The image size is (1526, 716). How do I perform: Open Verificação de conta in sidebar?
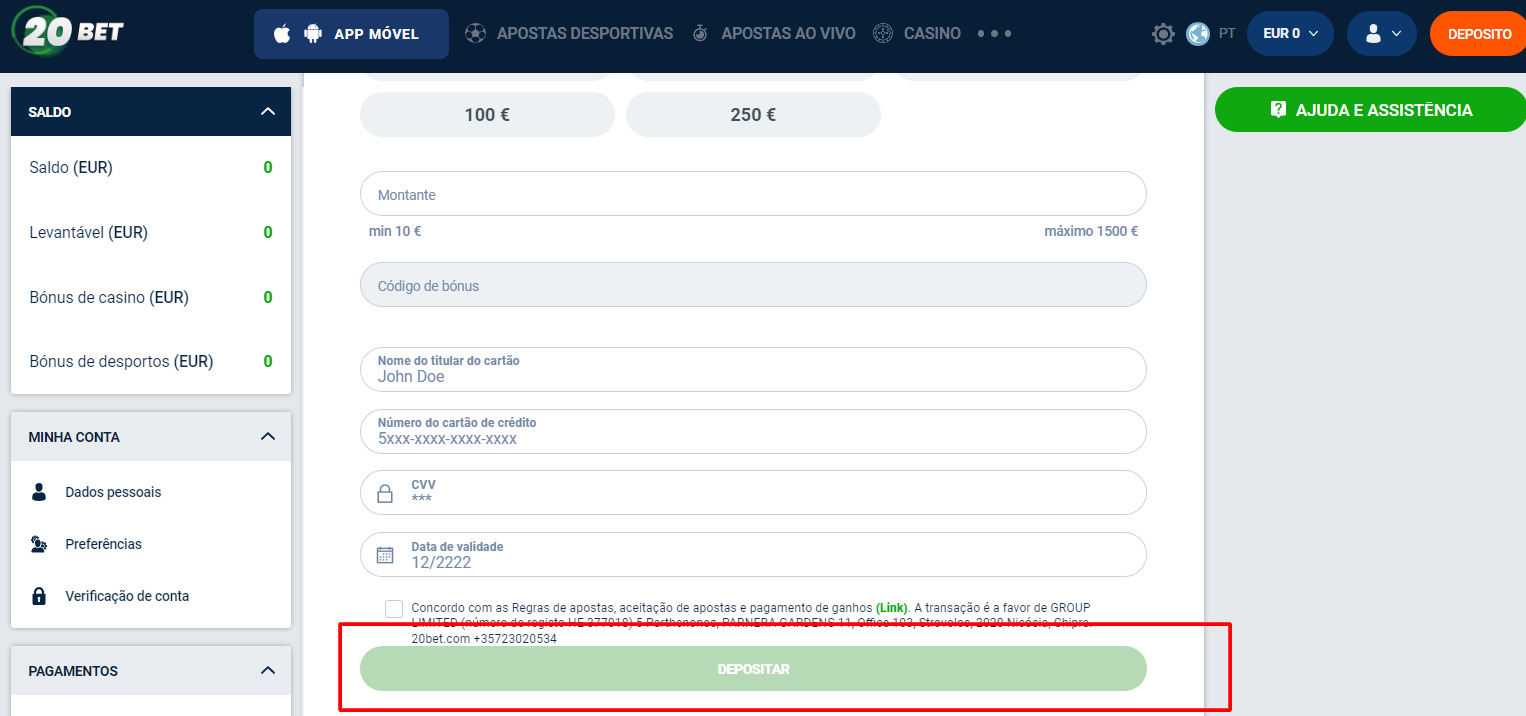pos(126,596)
